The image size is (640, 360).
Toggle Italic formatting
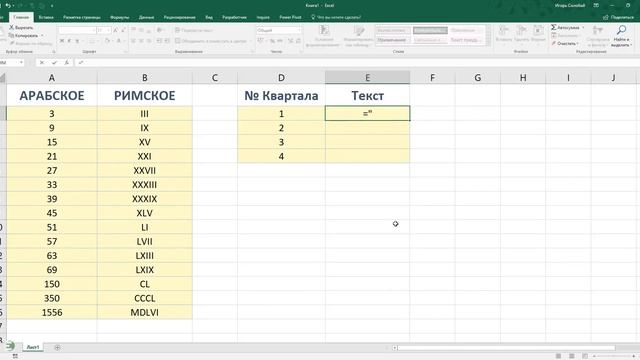click(x=69, y=41)
